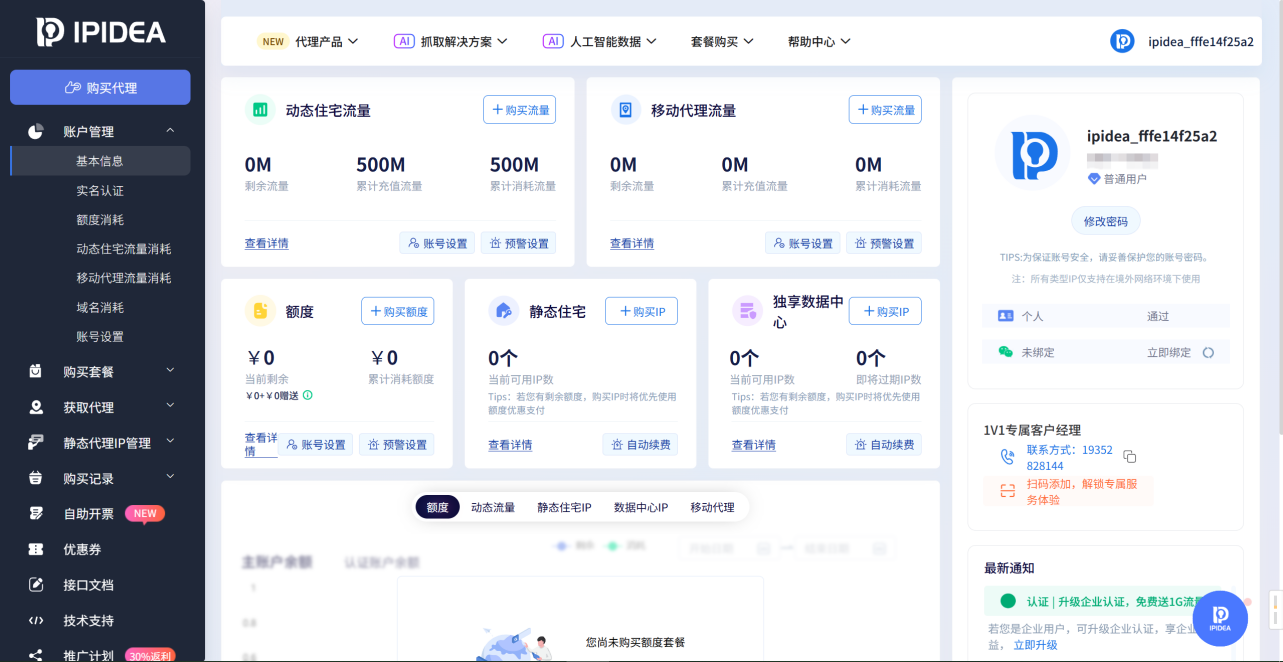The height and width of the screenshot is (662, 1283).
Task: Click 购买流量 in 移动代理流量 card
Action: [x=885, y=110]
